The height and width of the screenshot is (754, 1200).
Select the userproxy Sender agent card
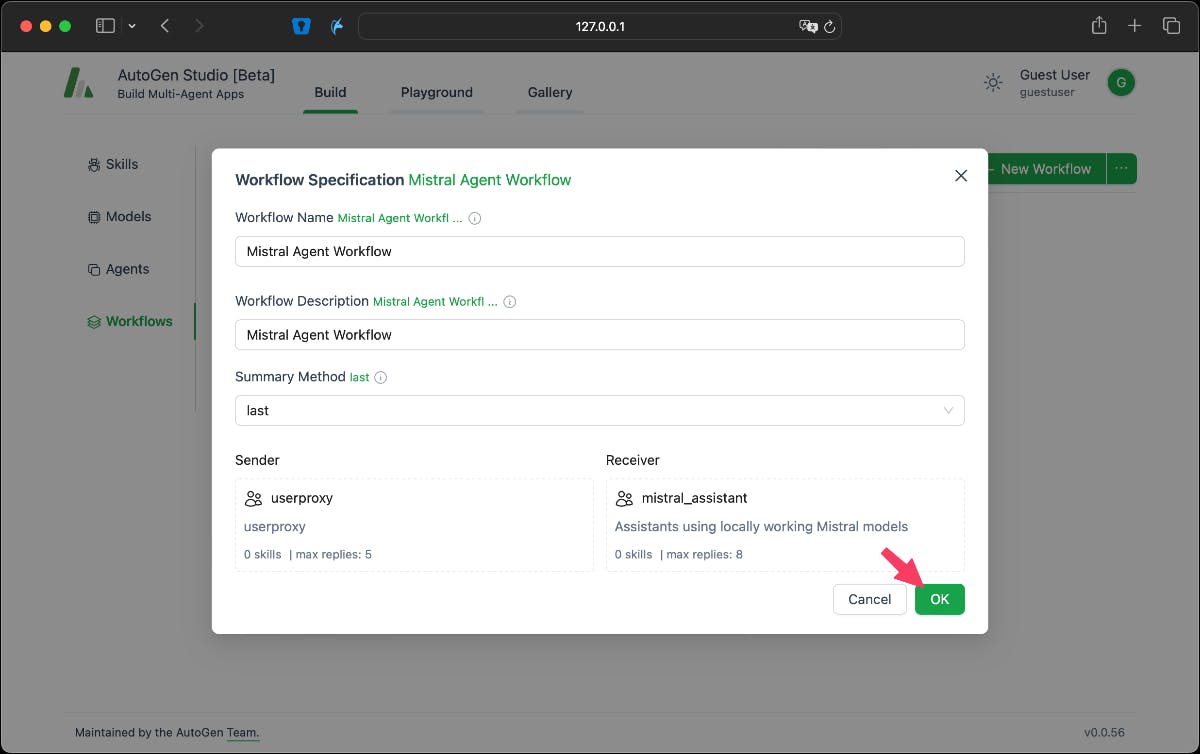tap(414, 525)
